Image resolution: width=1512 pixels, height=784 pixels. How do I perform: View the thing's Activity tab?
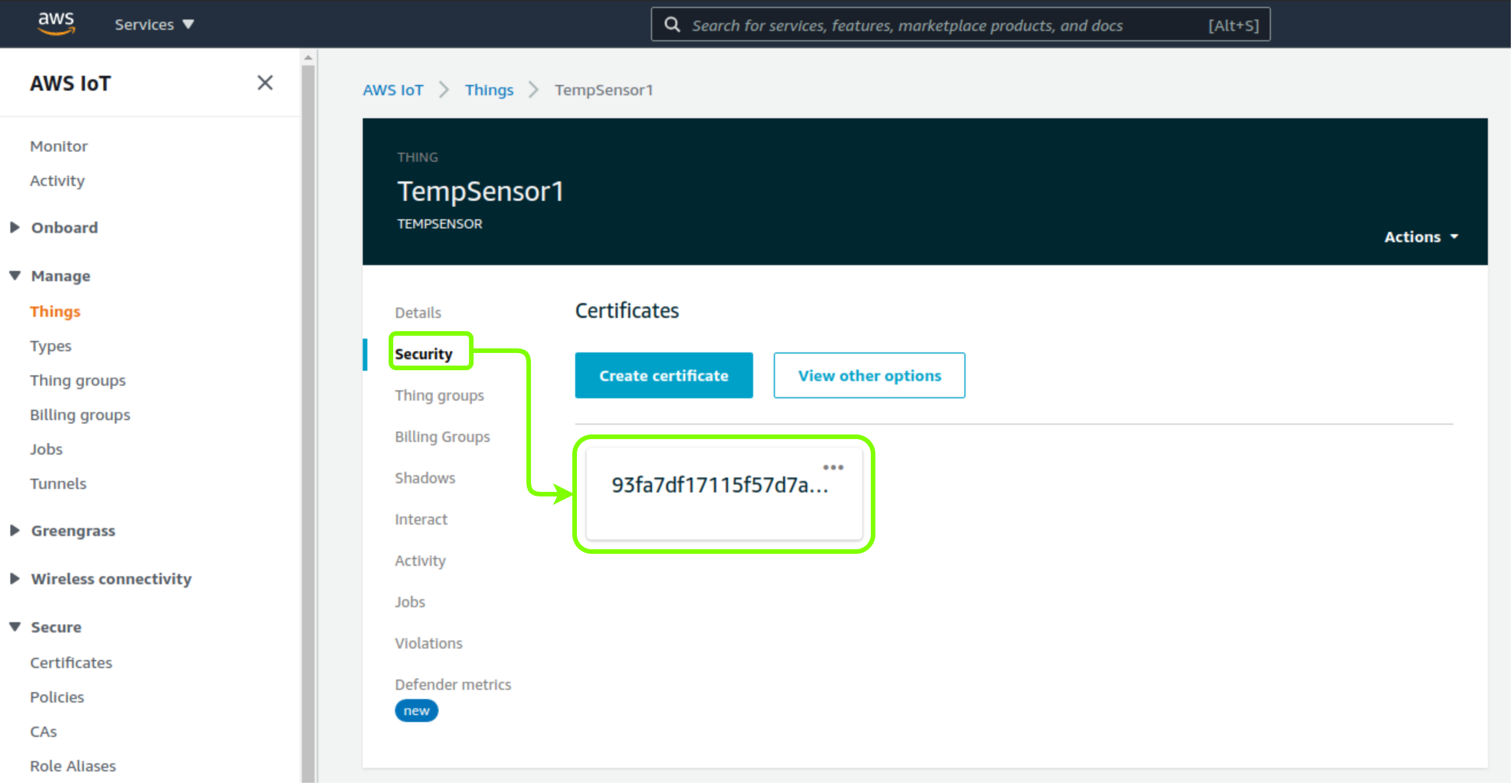(420, 561)
